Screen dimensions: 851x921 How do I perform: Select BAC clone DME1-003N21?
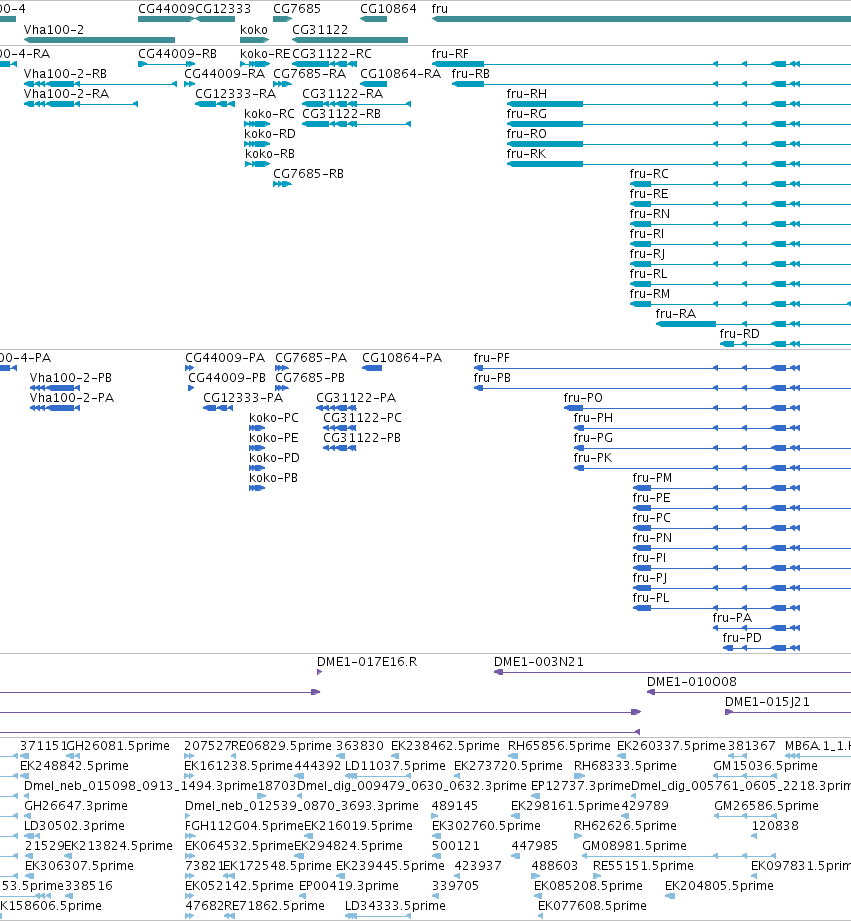coord(539,662)
